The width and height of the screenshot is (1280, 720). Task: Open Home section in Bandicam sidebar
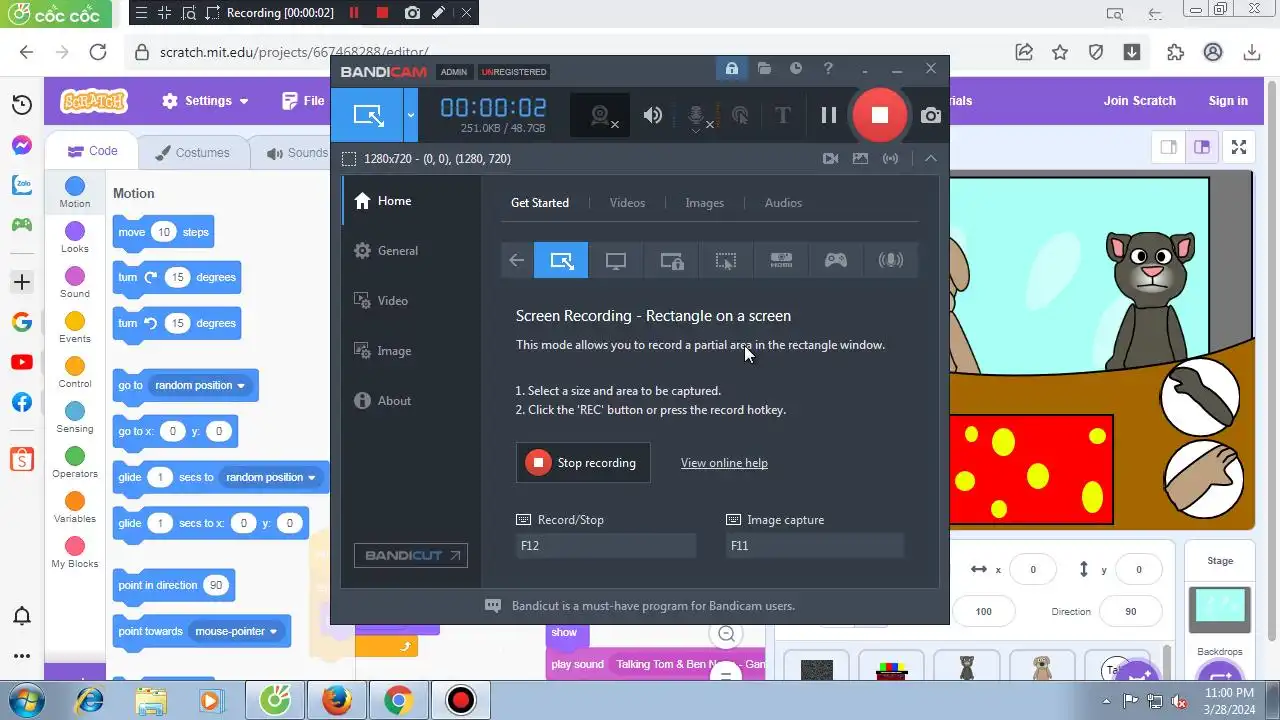(411, 201)
